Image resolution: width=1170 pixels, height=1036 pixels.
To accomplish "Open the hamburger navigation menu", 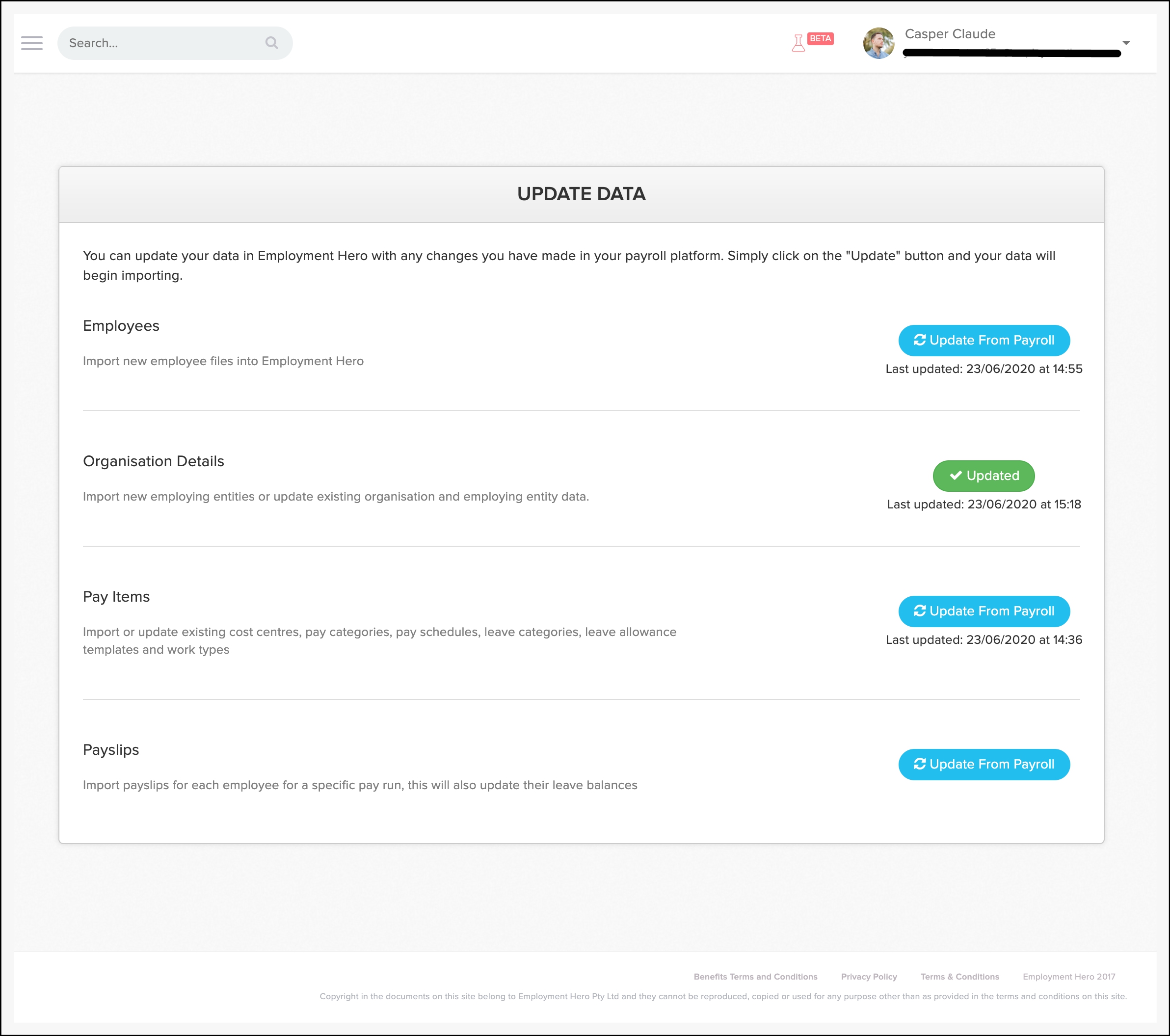I will pos(31,43).
